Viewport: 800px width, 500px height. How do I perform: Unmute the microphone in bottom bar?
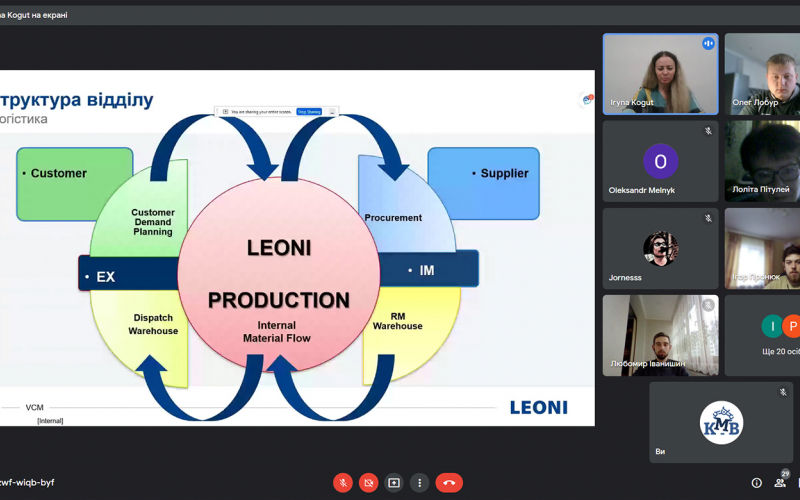click(x=343, y=483)
